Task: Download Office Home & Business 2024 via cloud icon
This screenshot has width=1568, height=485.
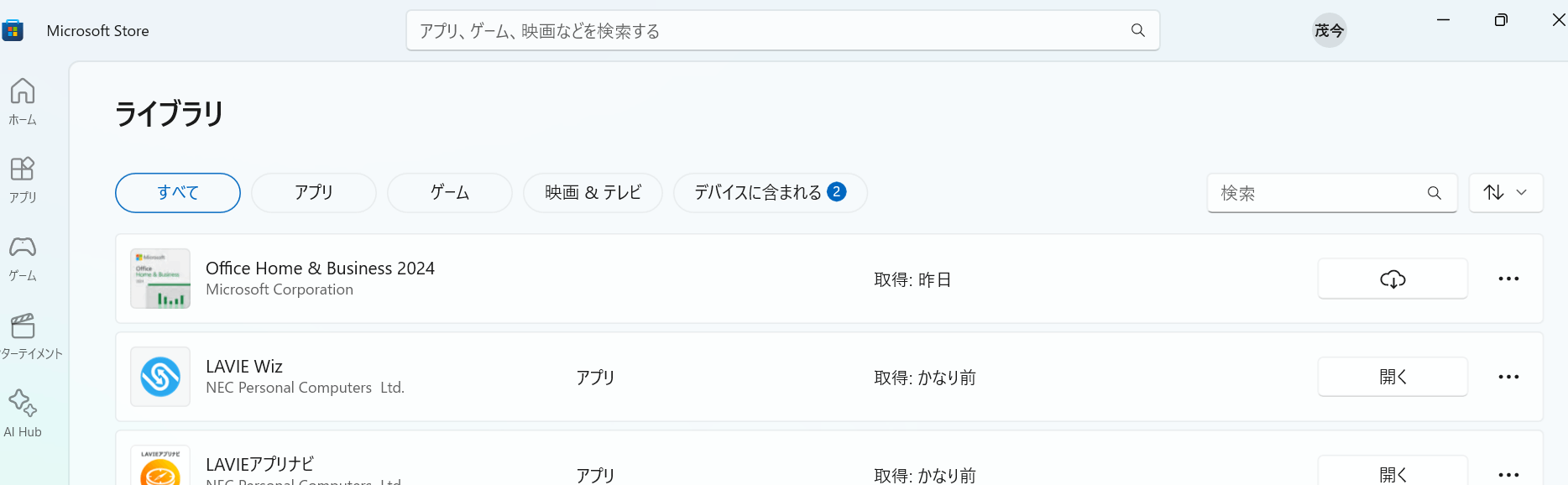Action: tap(1392, 278)
